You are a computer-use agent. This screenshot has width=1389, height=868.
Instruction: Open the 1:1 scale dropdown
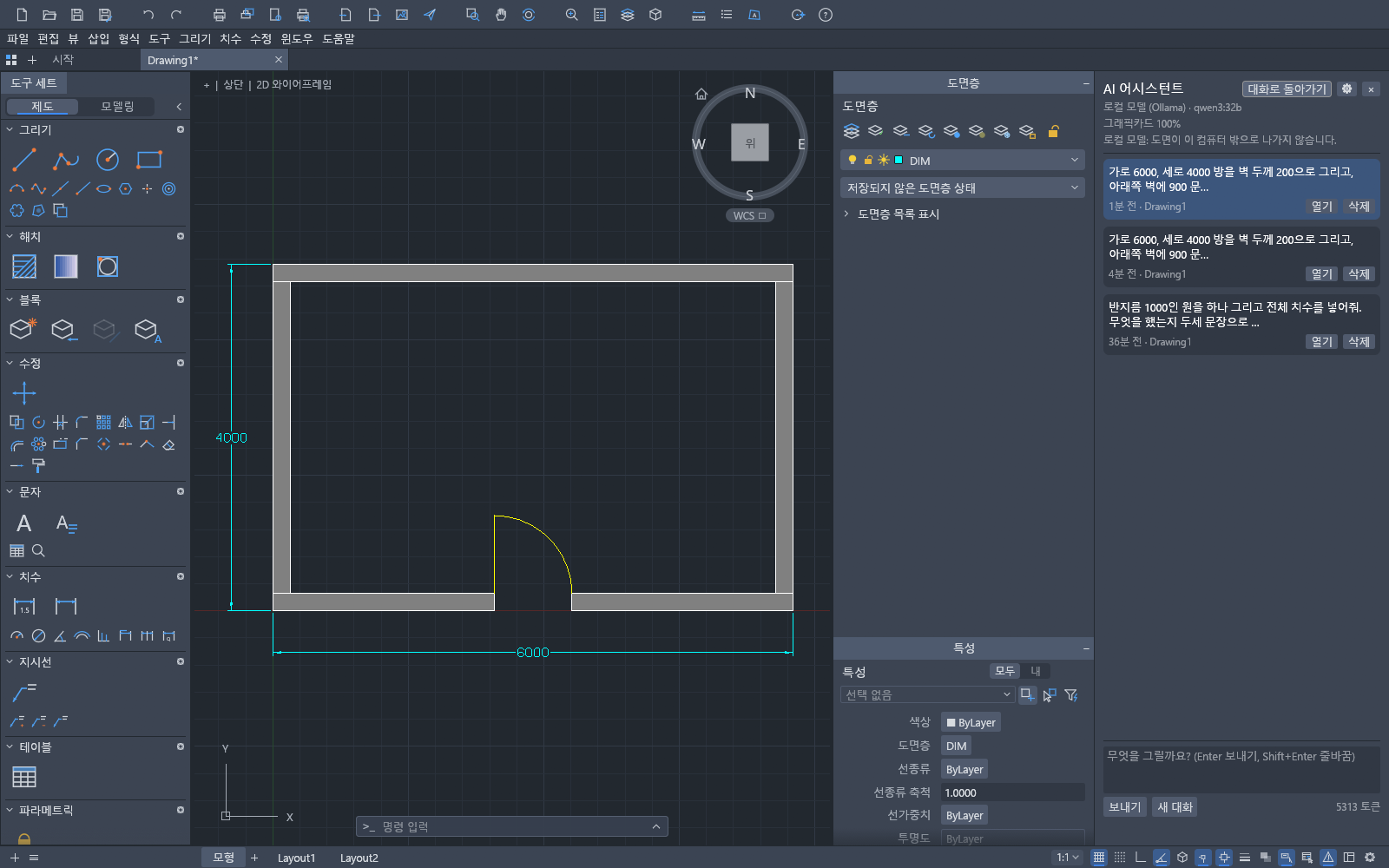pos(1068,858)
